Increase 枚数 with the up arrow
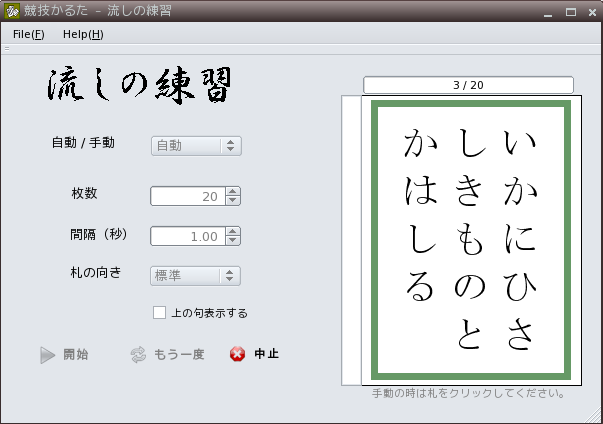 [x=232, y=192]
